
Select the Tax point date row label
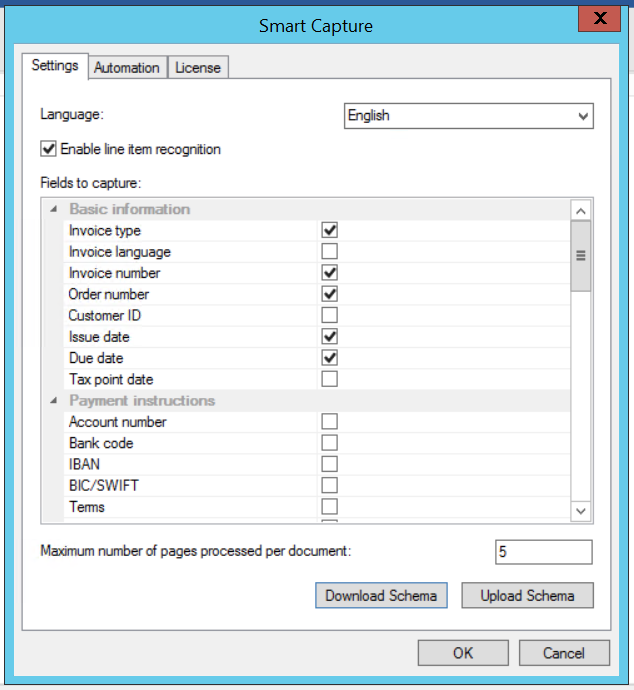coord(111,379)
